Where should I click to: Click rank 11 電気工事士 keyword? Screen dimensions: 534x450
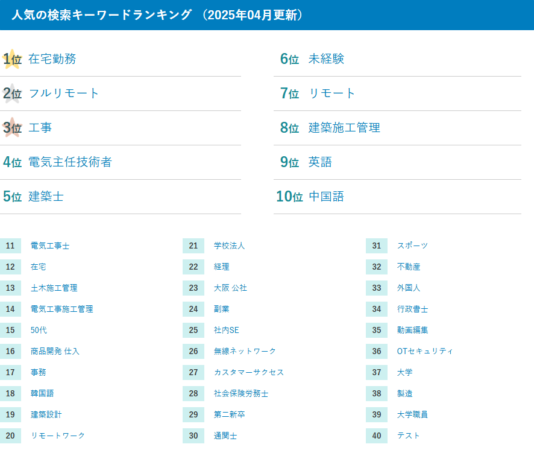point(50,246)
